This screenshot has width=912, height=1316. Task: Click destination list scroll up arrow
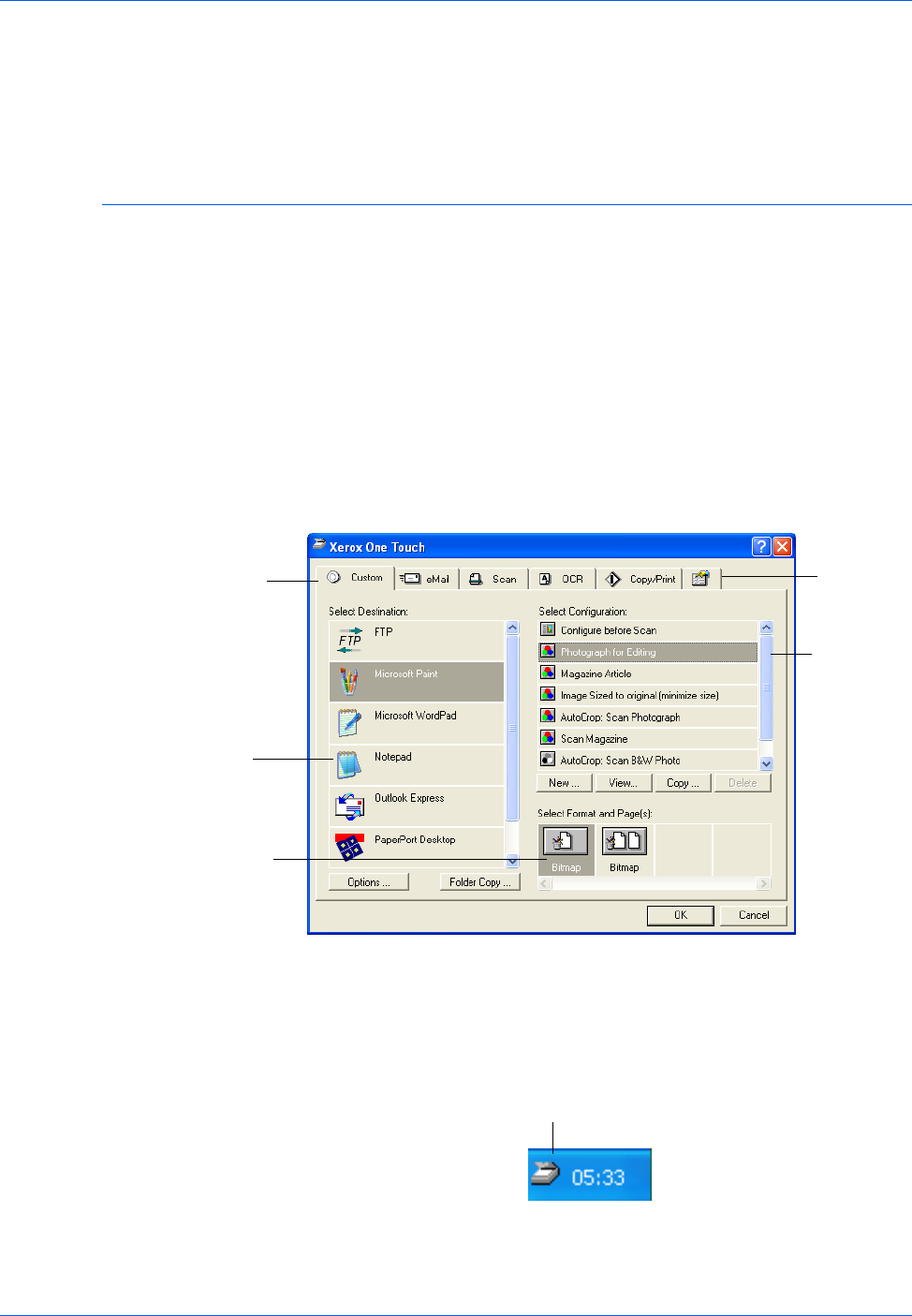tap(512, 628)
